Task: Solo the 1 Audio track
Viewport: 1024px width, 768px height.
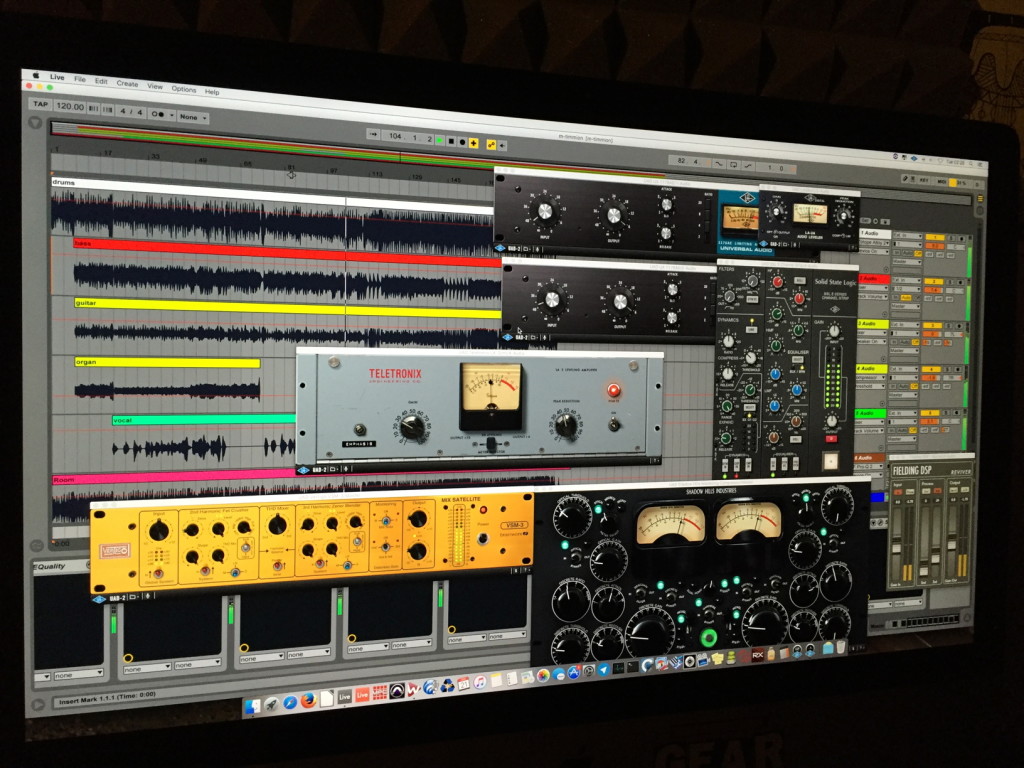Action: pyautogui.click(x=952, y=238)
